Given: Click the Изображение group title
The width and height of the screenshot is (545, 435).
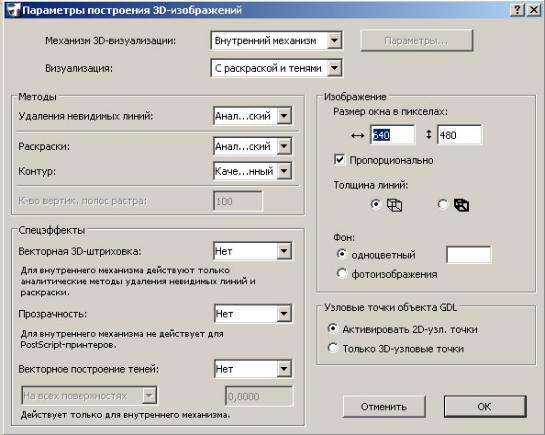Looking at the screenshot, I should tap(355, 97).
